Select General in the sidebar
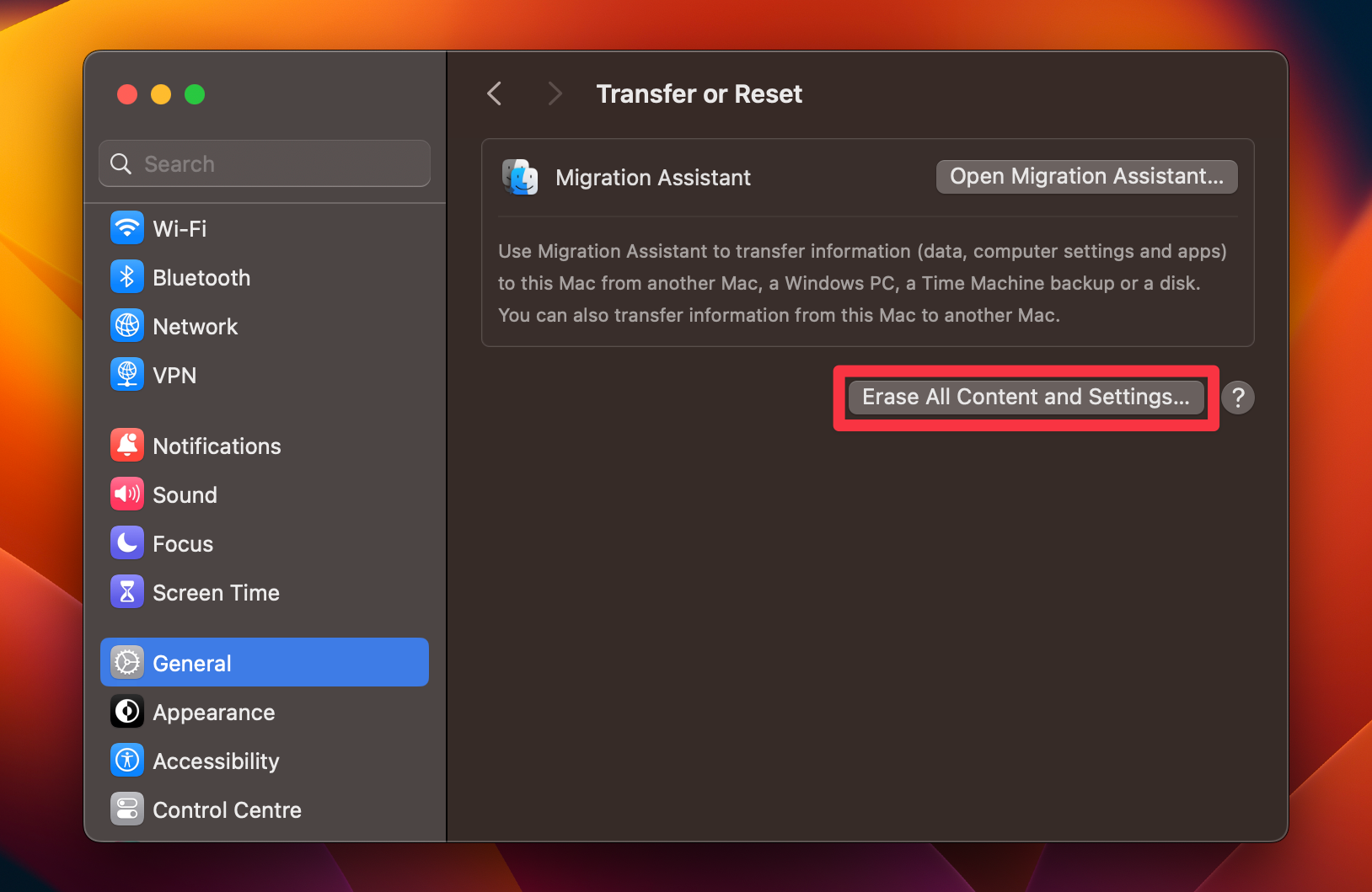Viewport: 1372px width, 892px height. click(192, 663)
